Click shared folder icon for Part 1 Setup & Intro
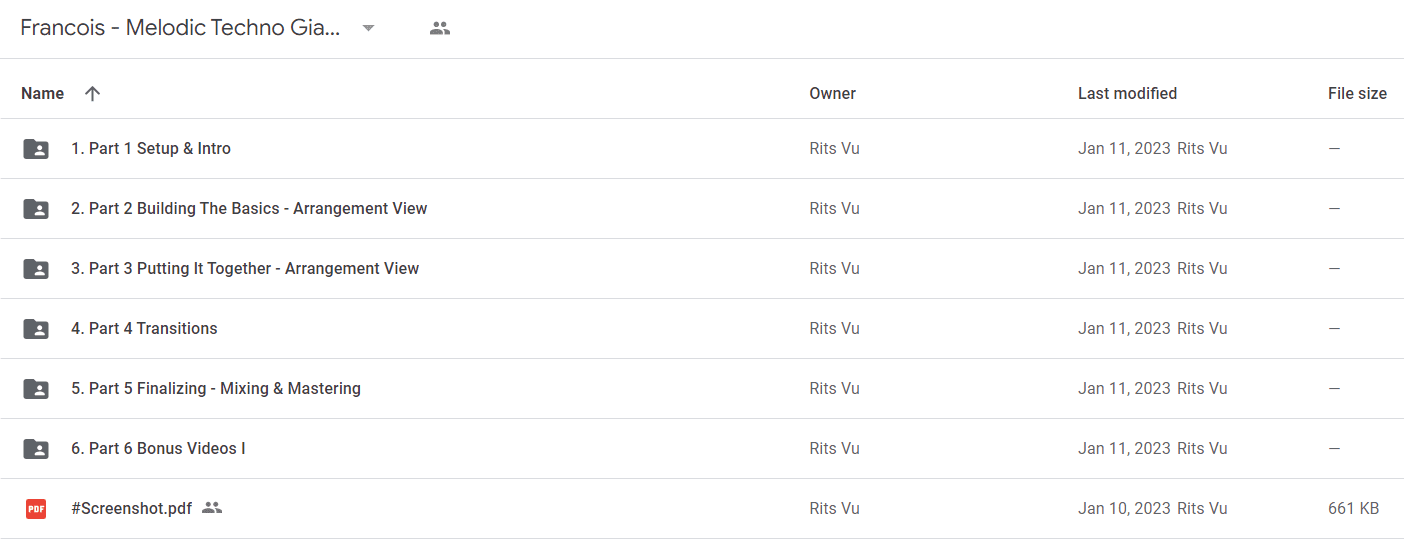Screen dimensions: 1404x539 tap(36, 149)
